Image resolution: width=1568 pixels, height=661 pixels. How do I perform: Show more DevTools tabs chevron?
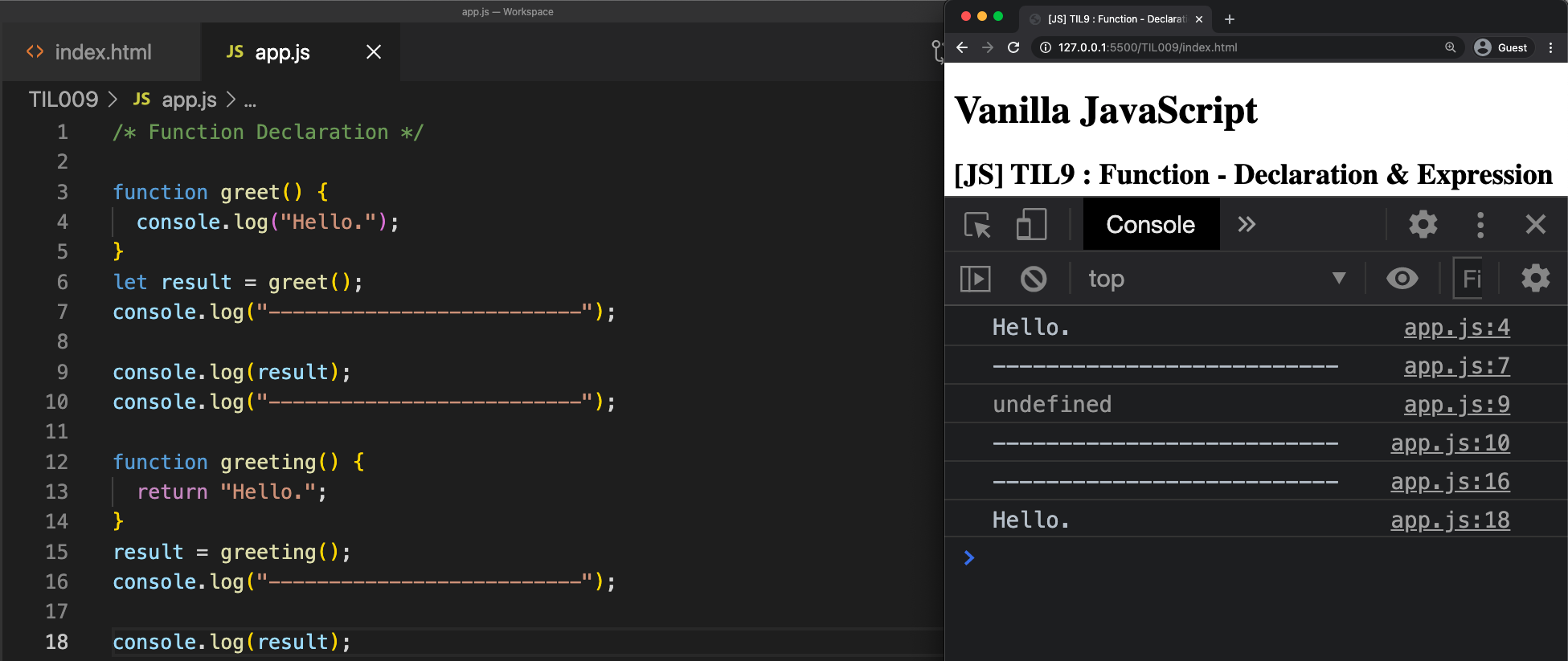point(1247,224)
